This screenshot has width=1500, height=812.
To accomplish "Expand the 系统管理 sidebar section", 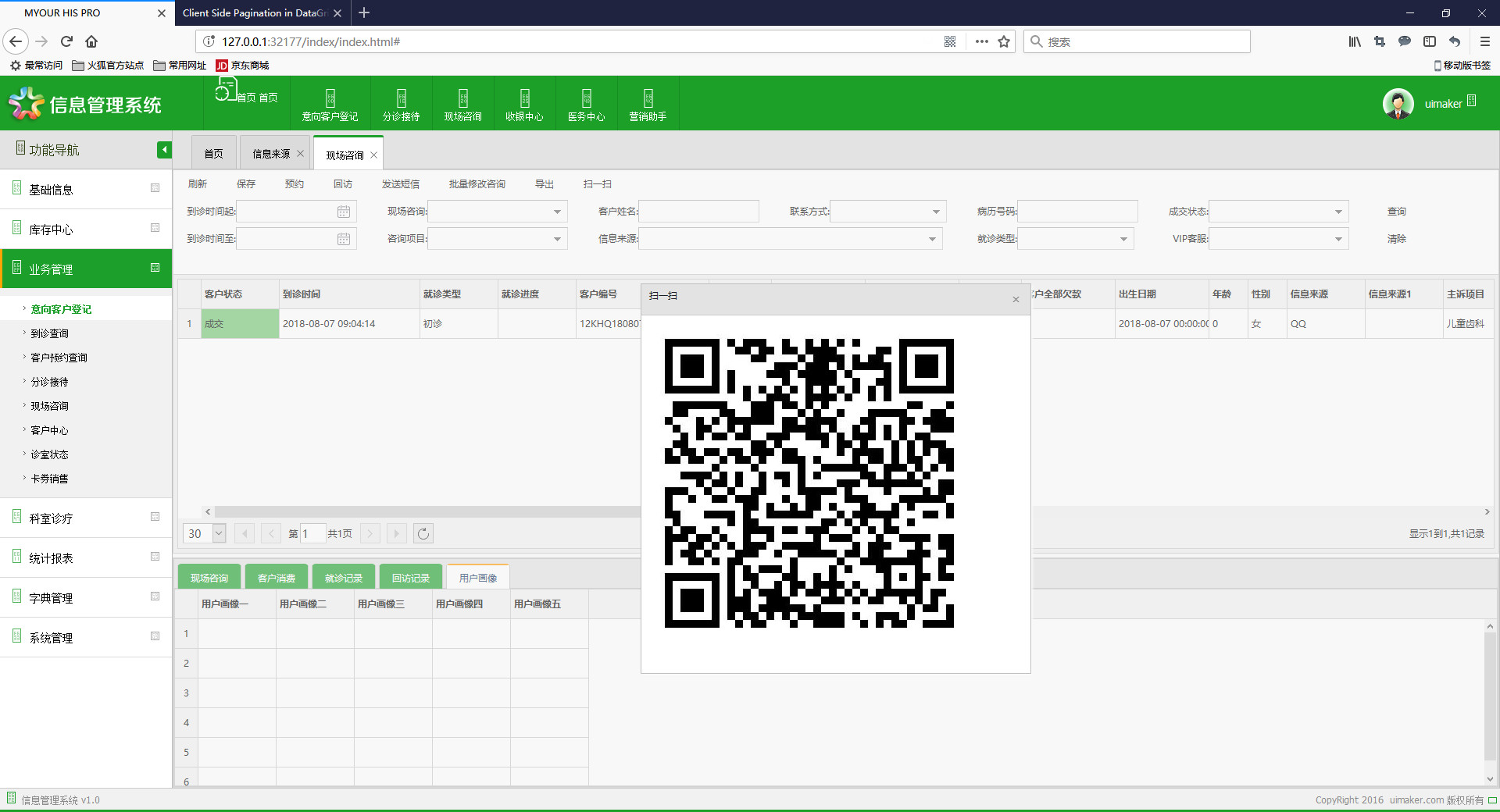I will tap(86, 637).
